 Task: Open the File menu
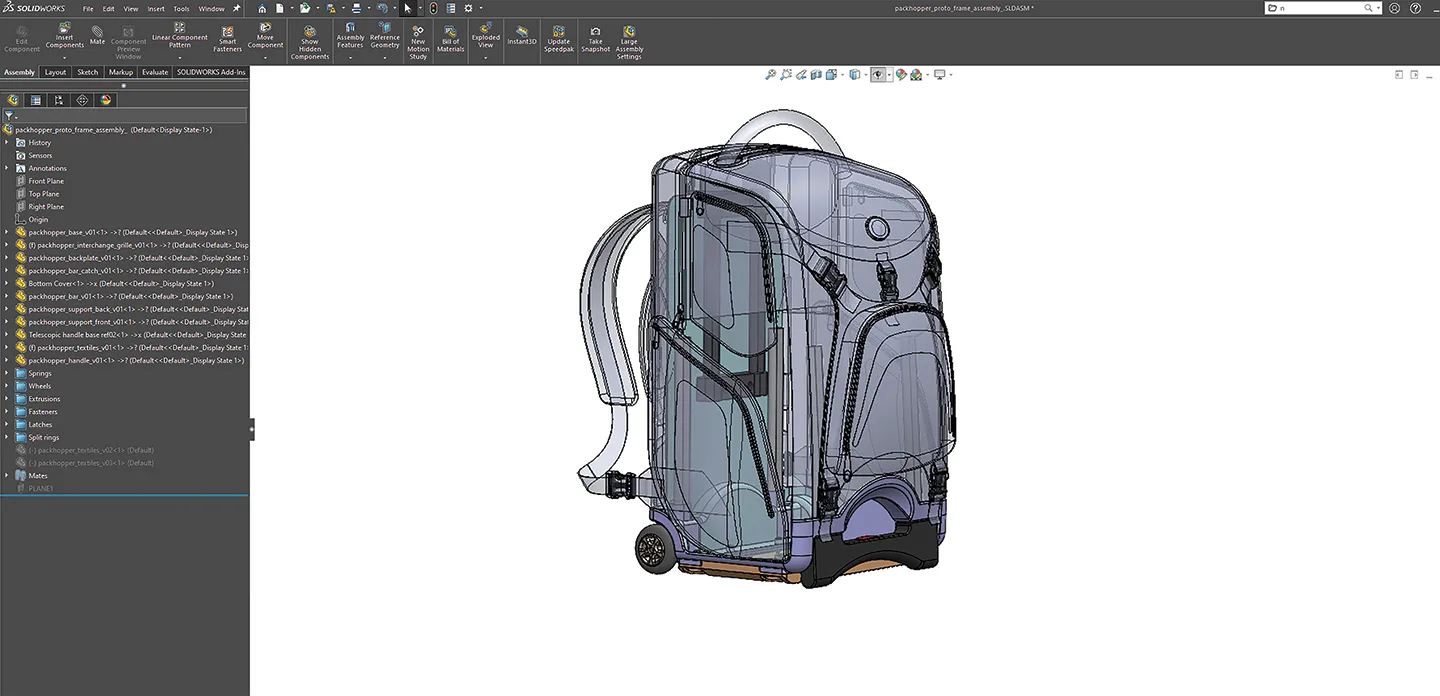88,8
